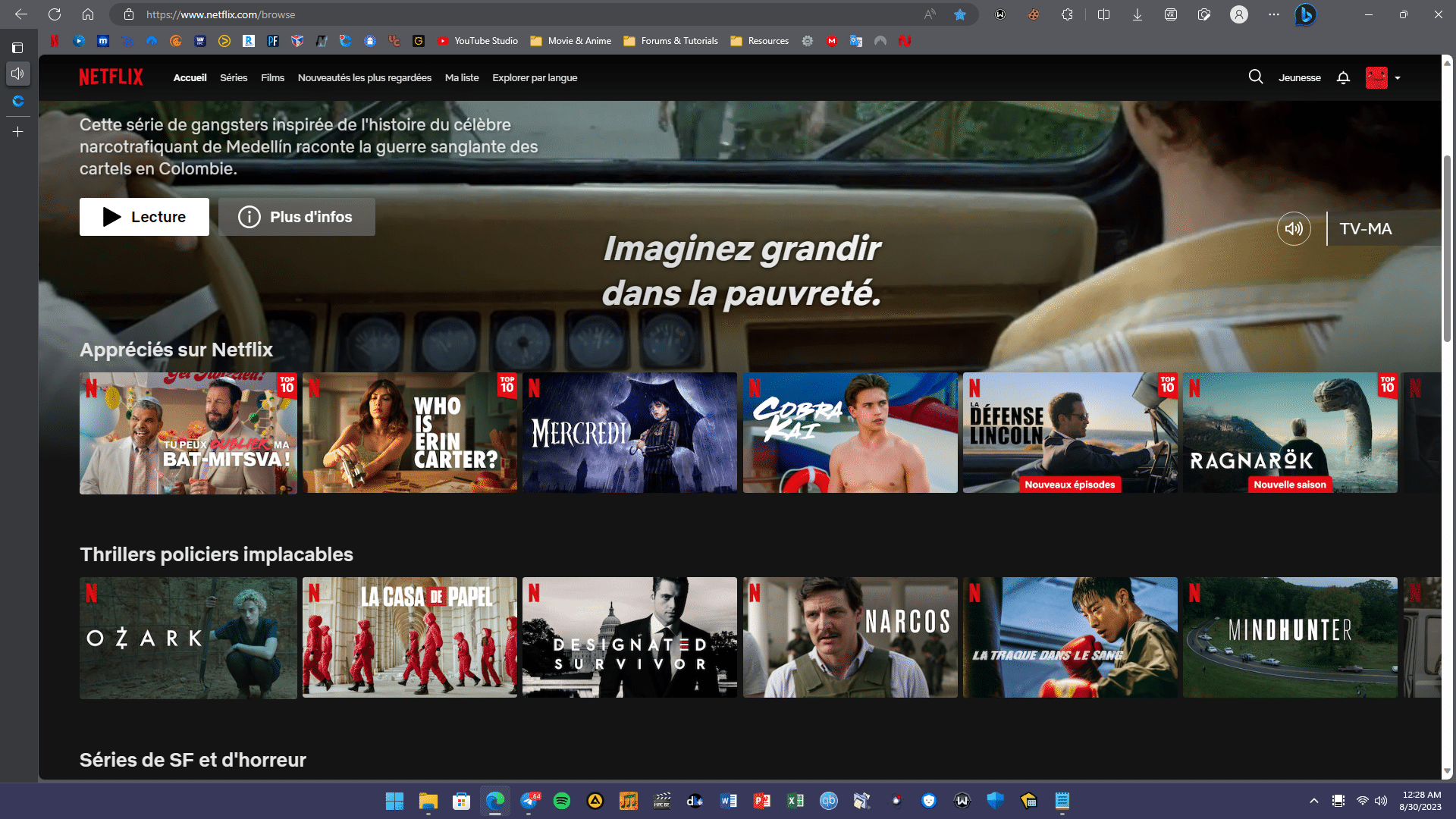This screenshot has height=819, width=1456.
Task: Open Netflix search magnifier icon
Action: click(1256, 77)
